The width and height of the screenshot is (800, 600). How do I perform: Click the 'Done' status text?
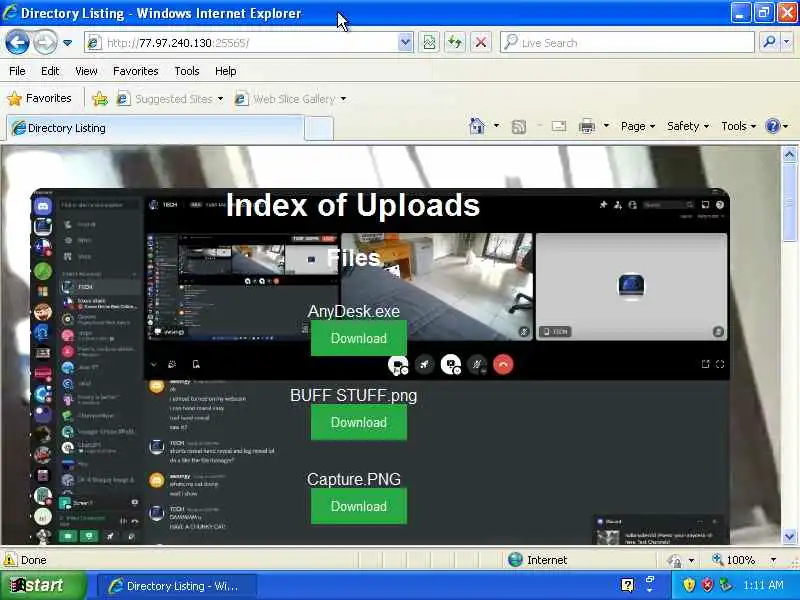pyautogui.click(x=34, y=560)
